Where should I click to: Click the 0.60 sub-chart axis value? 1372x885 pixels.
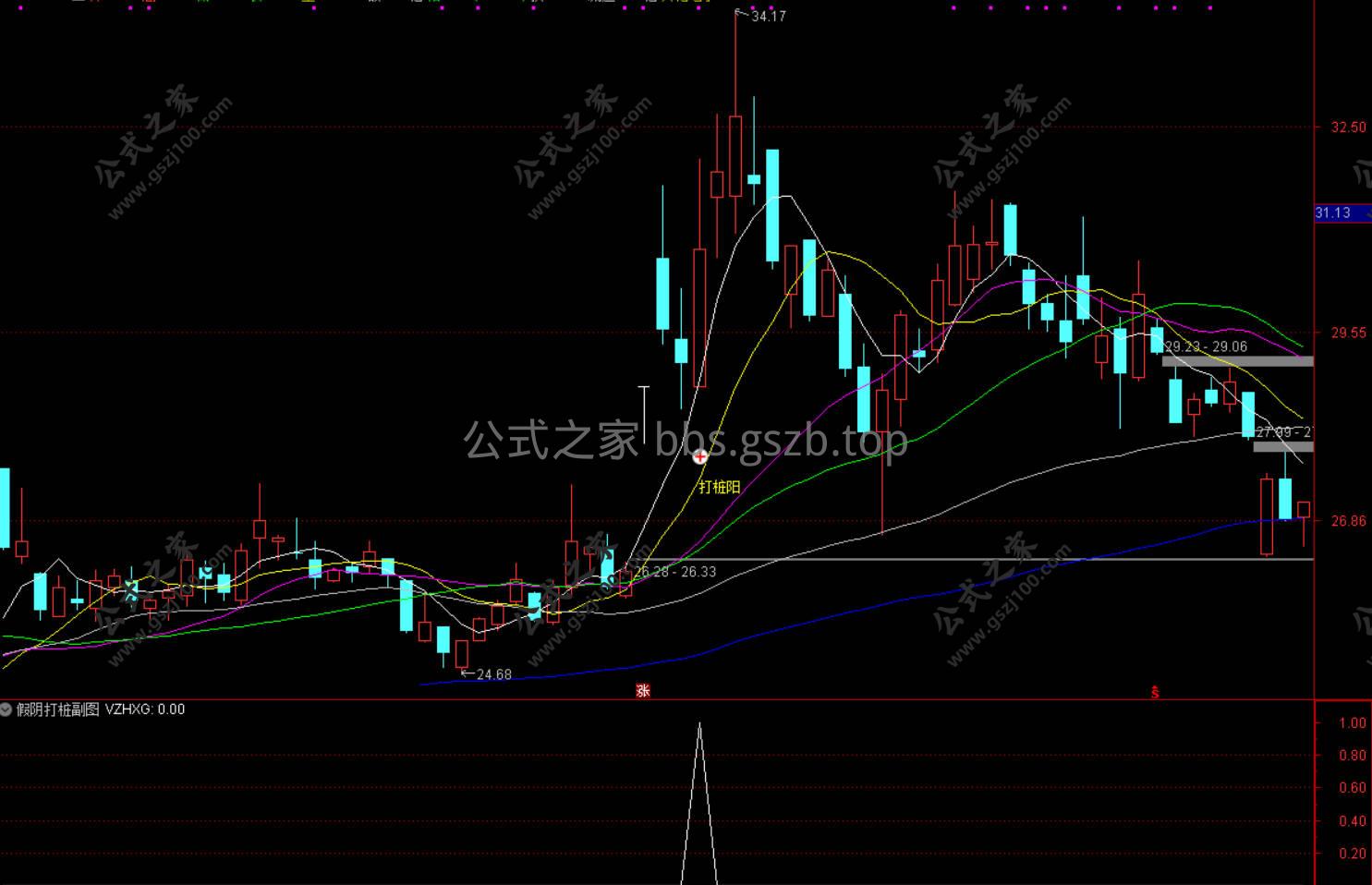pyautogui.click(x=1353, y=788)
